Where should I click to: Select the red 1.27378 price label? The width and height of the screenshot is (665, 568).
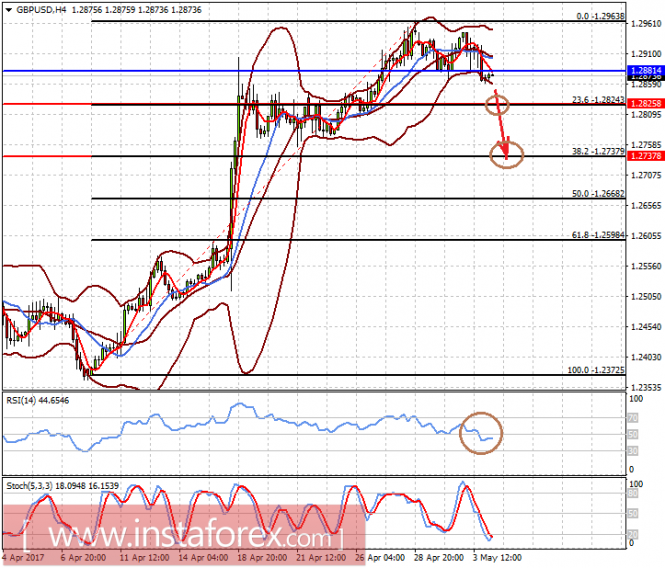coord(645,156)
